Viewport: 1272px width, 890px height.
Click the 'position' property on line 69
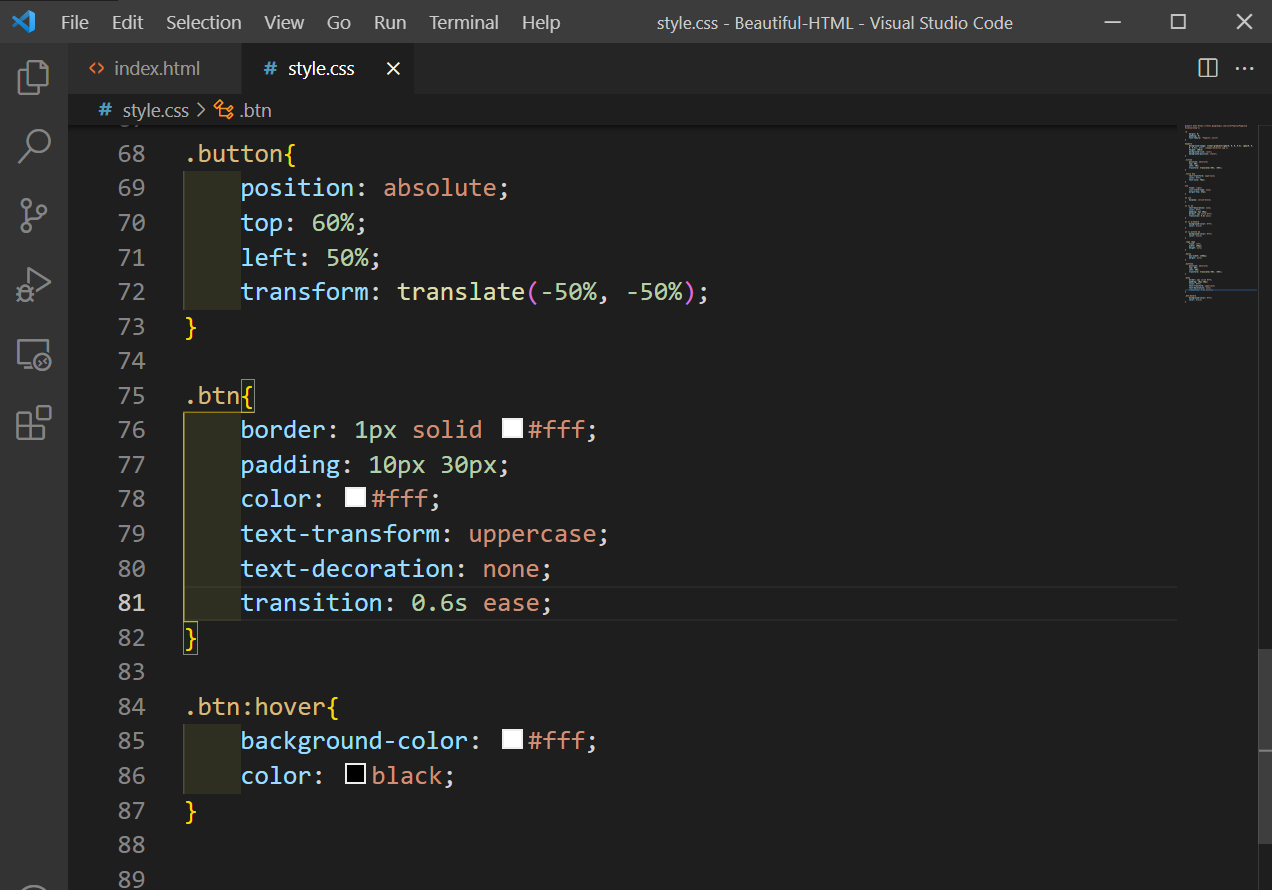298,188
